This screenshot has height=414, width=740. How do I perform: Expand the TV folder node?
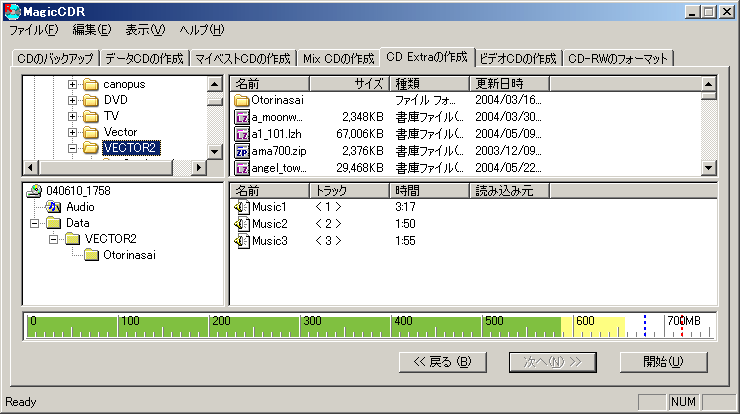coord(72,116)
